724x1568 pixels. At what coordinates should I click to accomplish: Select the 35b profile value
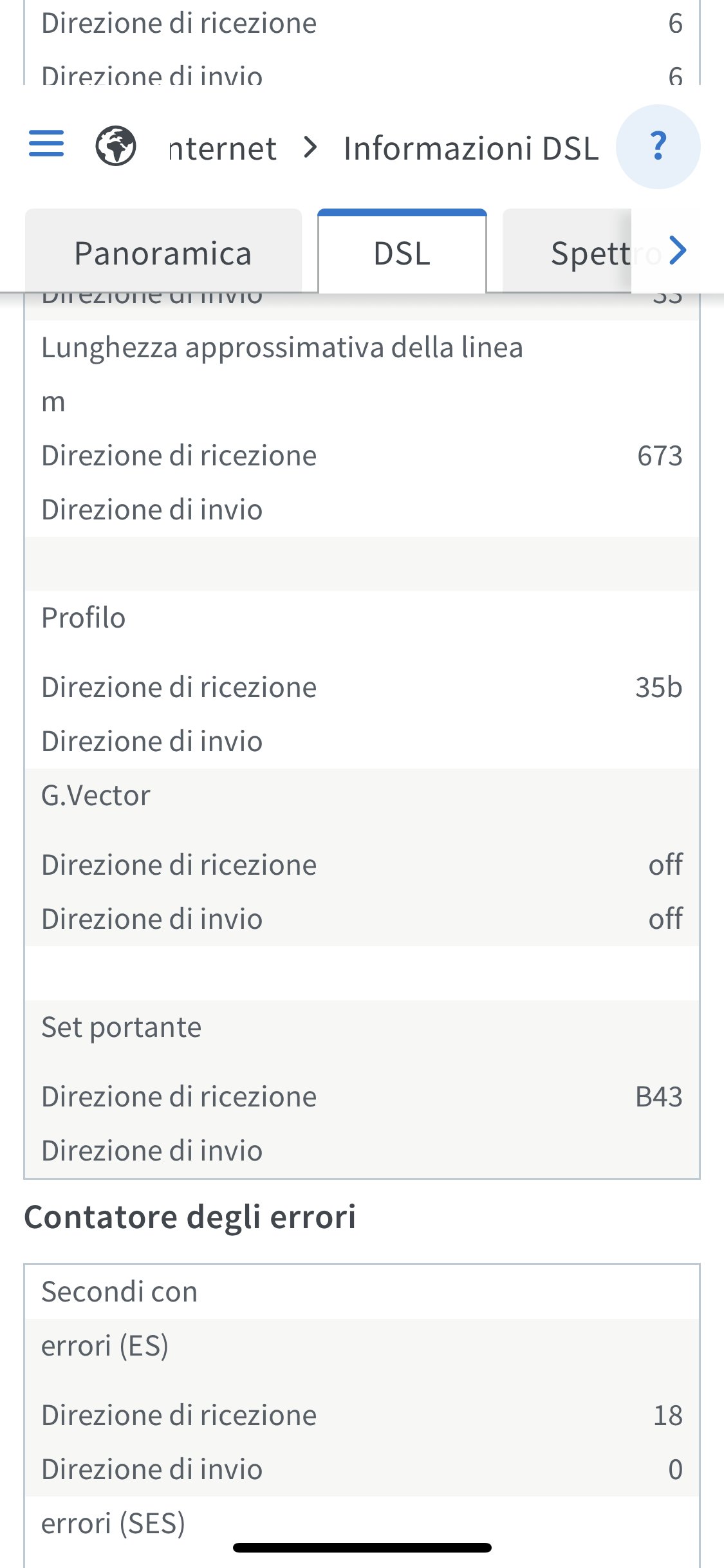[x=658, y=687]
